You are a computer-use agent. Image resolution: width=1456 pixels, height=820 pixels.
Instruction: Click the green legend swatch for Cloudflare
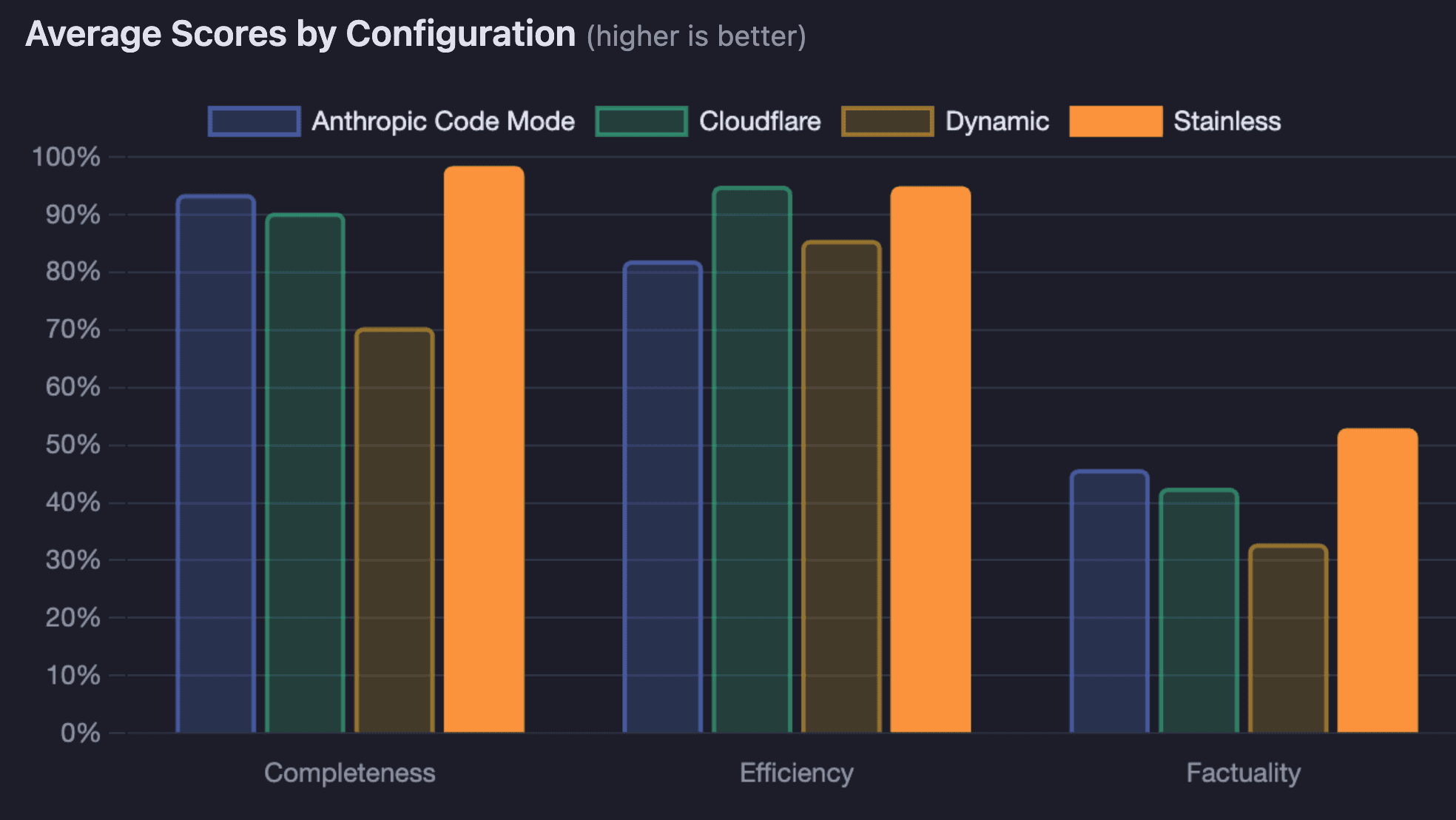(x=641, y=121)
